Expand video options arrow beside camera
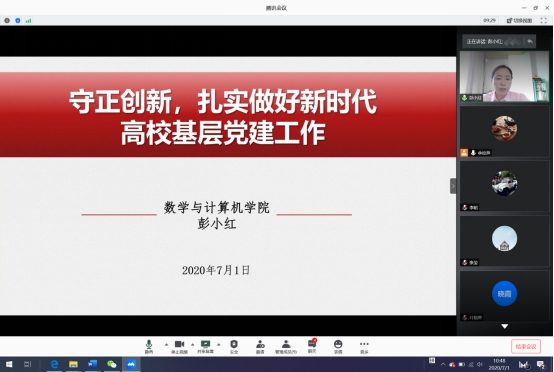This screenshot has width=554, height=372. point(193,344)
